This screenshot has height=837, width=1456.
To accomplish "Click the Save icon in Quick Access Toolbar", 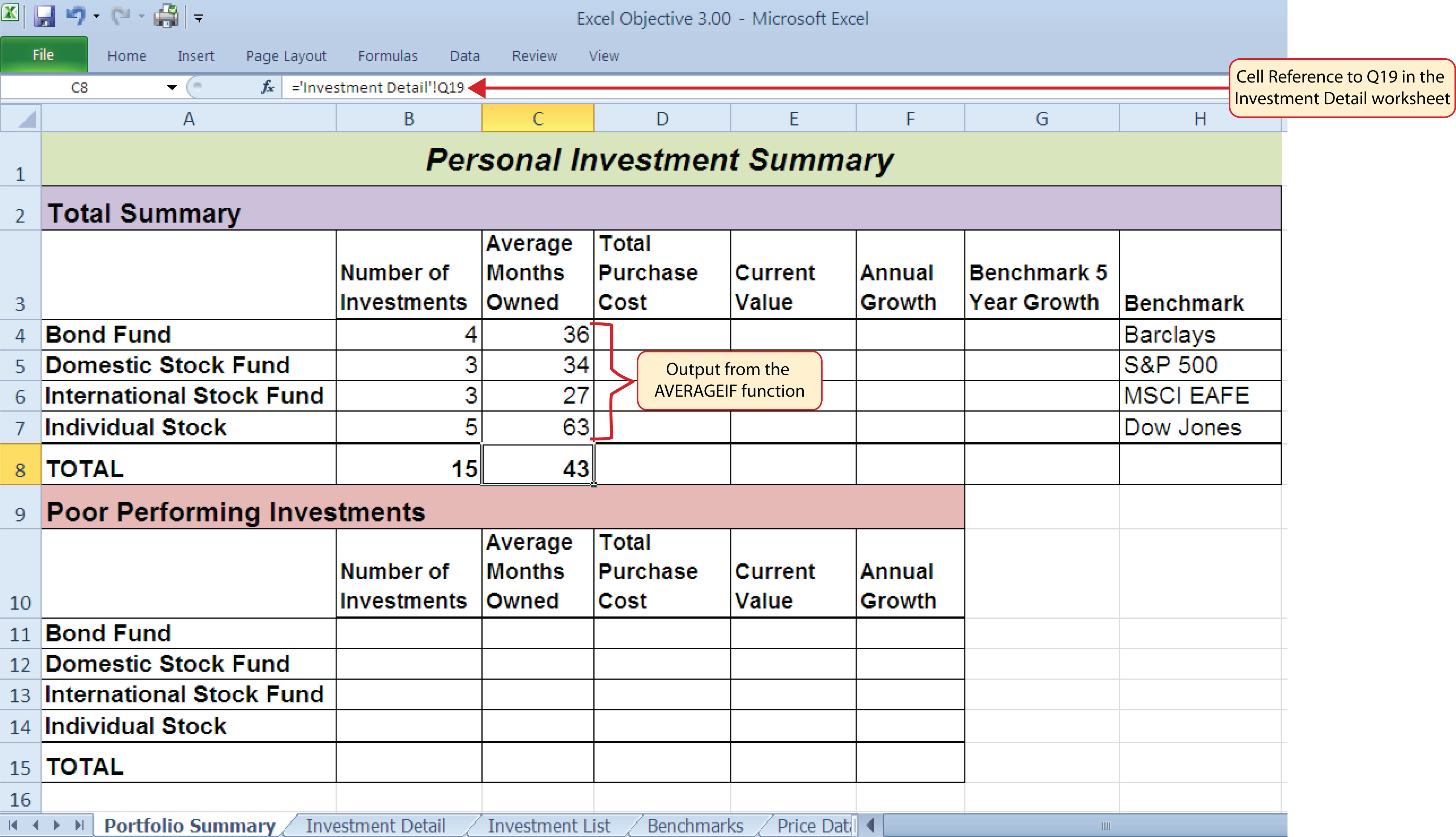I will 44,16.
